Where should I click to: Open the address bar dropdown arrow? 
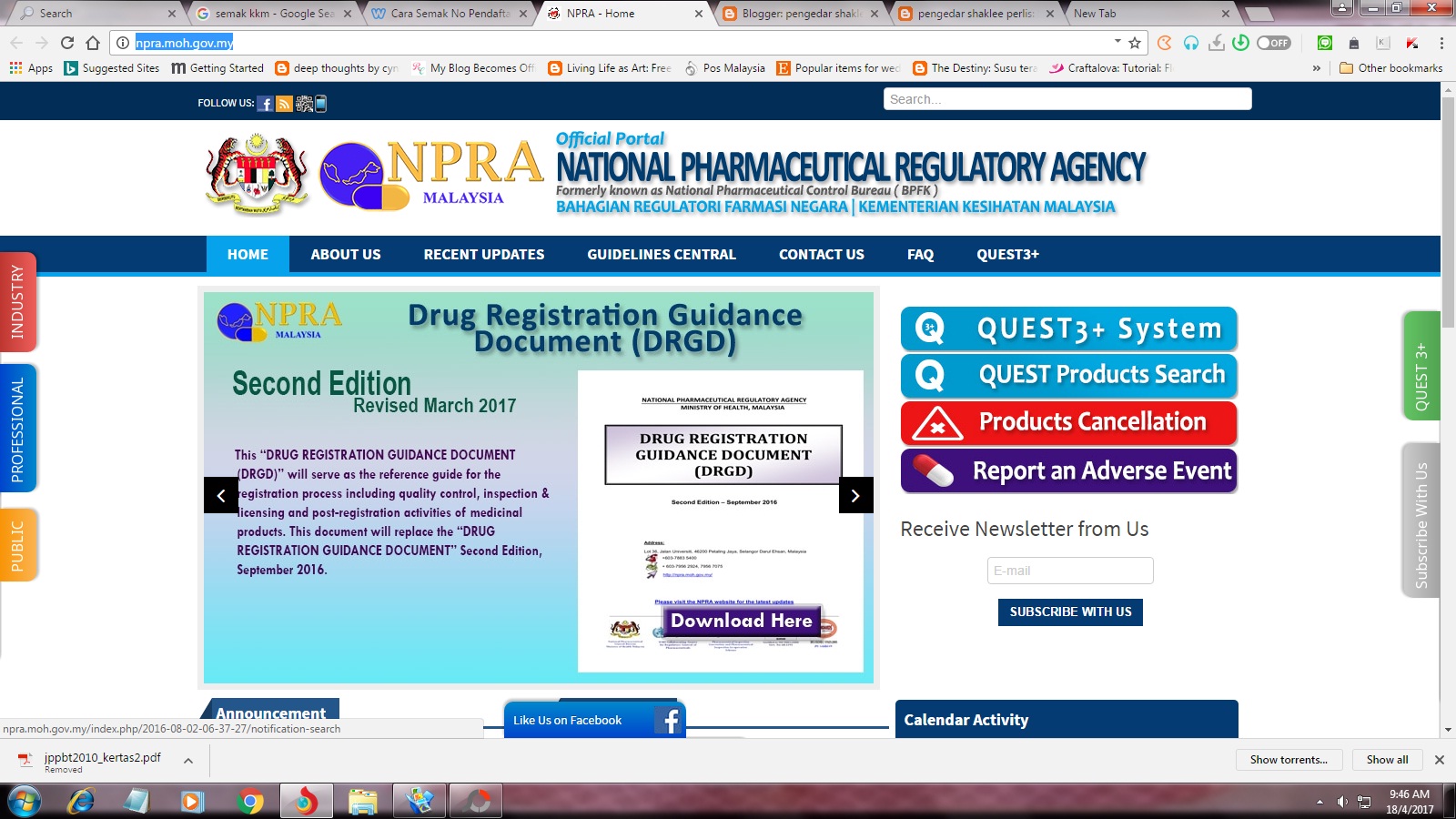(1117, 42)
